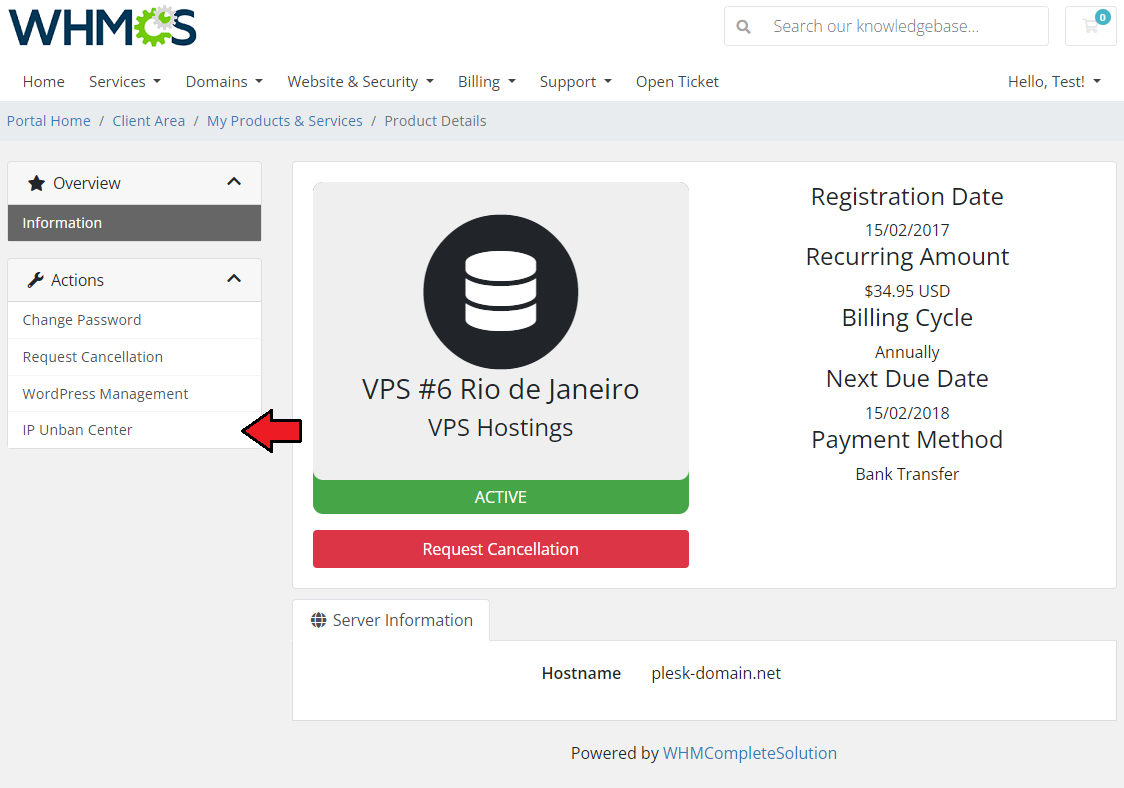The image size is (1124, 788).
Task: Open the Hello, Test! account menu
Action: [1054, 82]
